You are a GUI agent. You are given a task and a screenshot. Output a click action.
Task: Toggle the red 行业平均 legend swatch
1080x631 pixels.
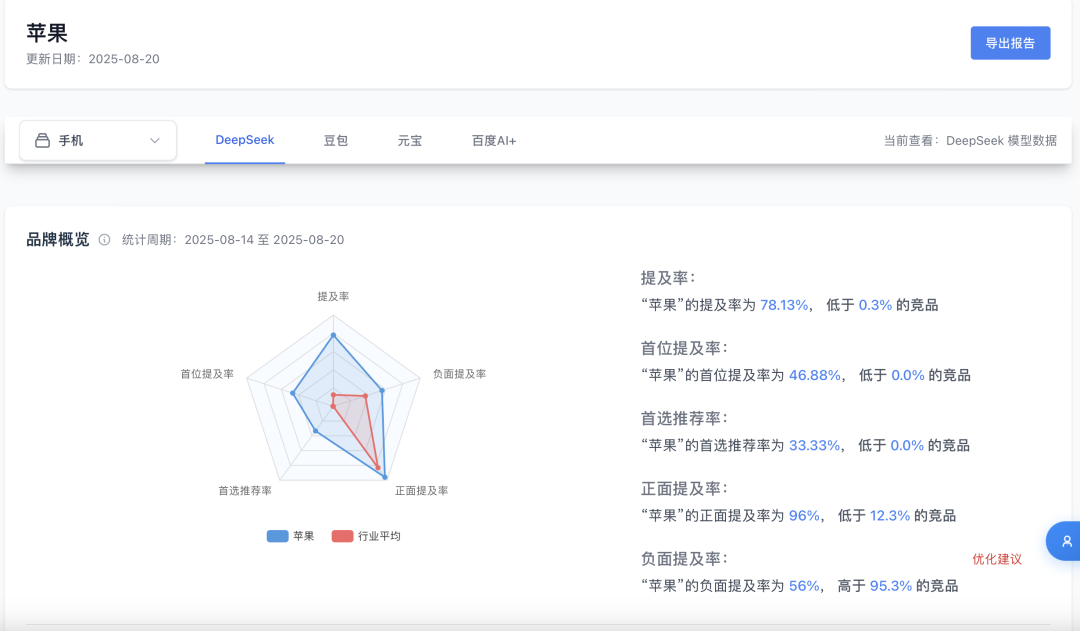[x=342, y=536]
